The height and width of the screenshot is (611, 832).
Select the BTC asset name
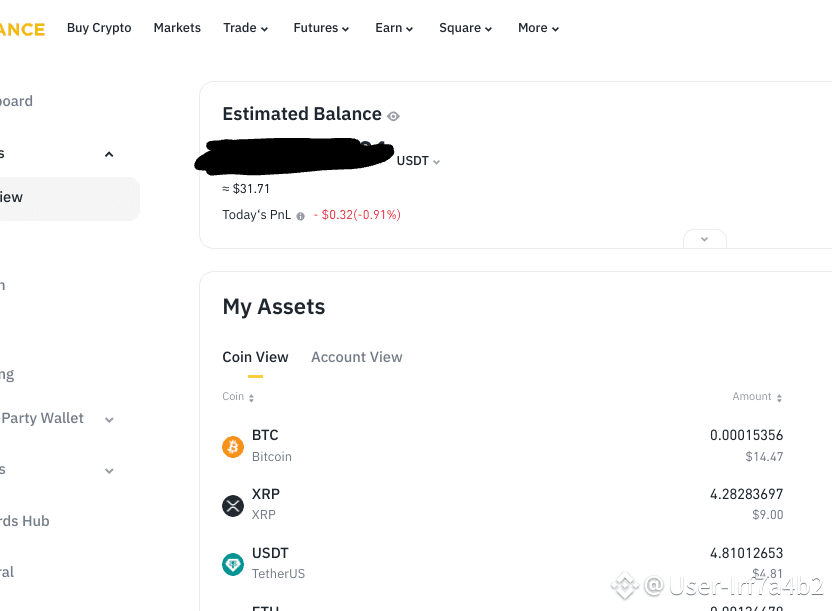point(265,435)
